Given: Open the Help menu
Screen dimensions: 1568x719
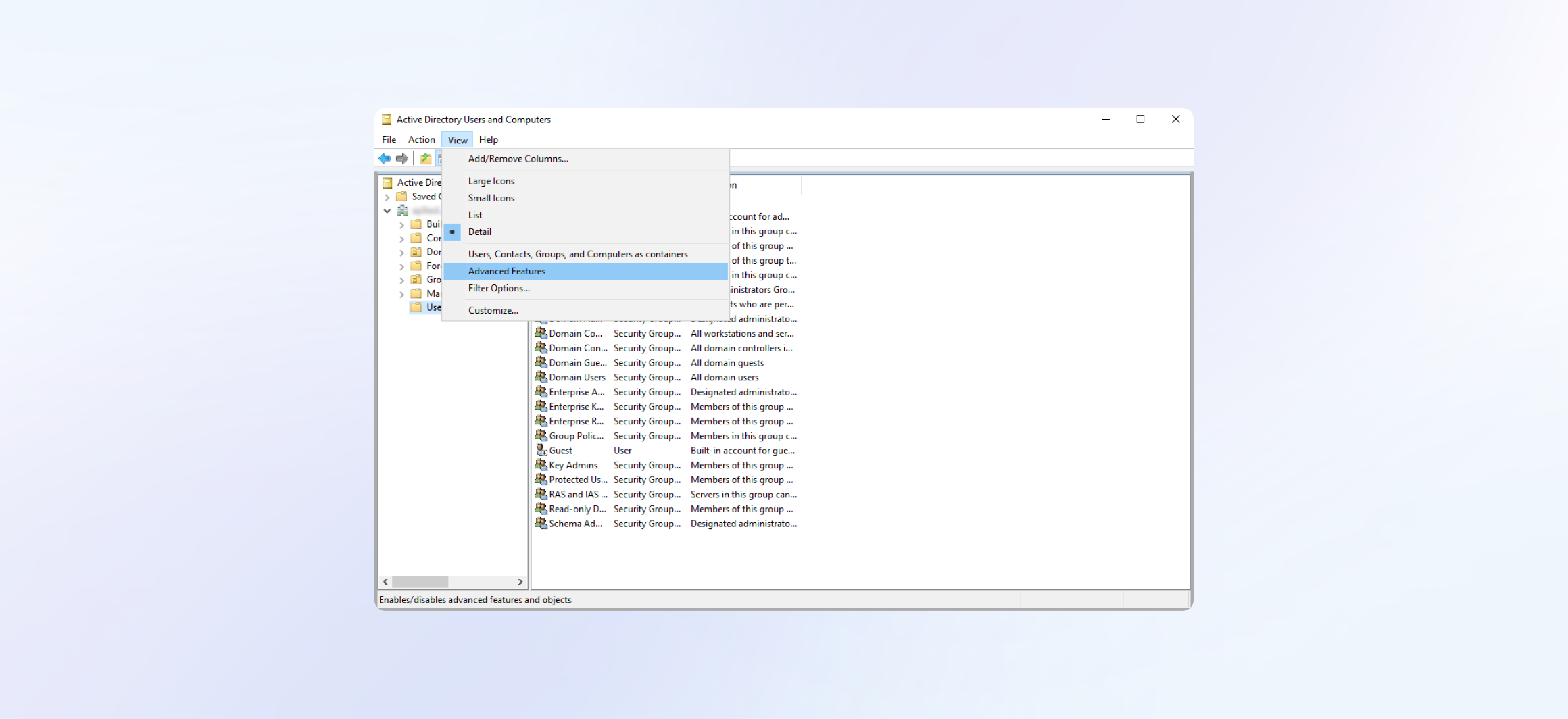Looking at the screenshot, I should click(x=488, y=140).
